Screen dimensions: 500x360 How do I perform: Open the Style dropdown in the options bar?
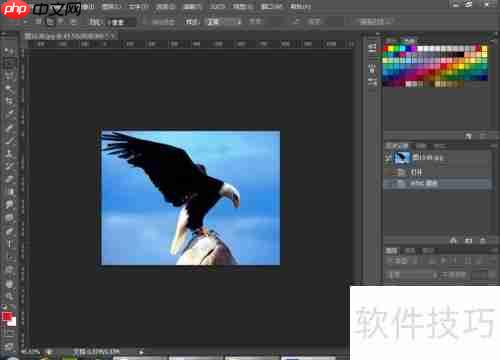click(224, 22)
